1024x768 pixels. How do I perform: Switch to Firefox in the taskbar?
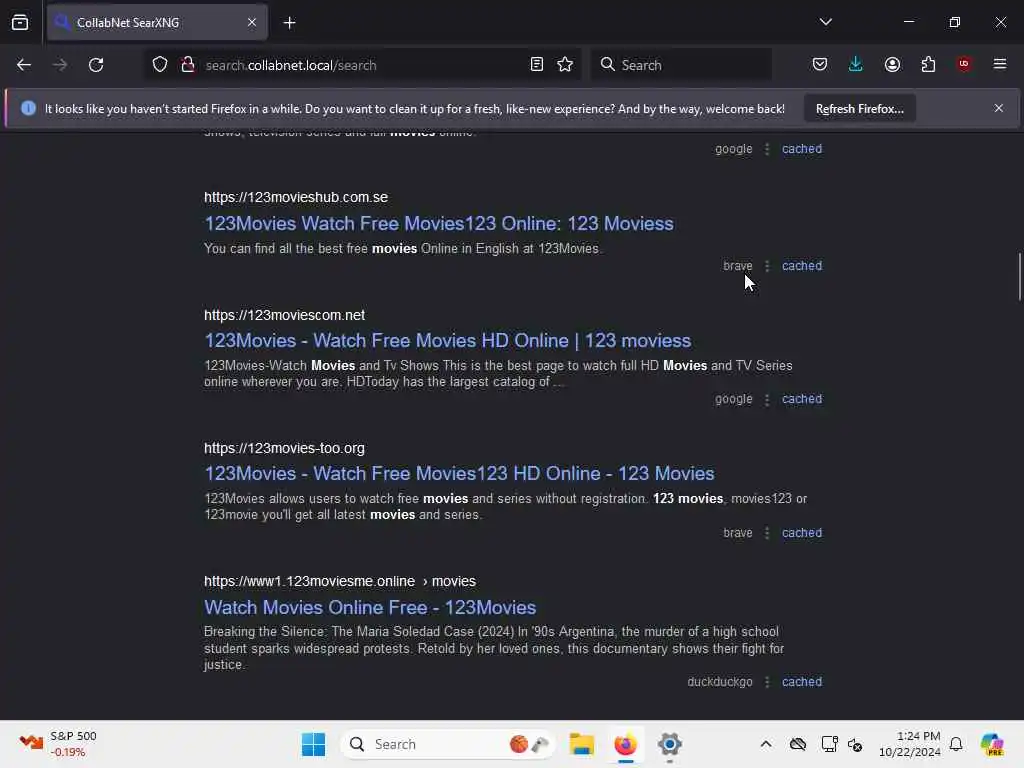click(626, 744)
